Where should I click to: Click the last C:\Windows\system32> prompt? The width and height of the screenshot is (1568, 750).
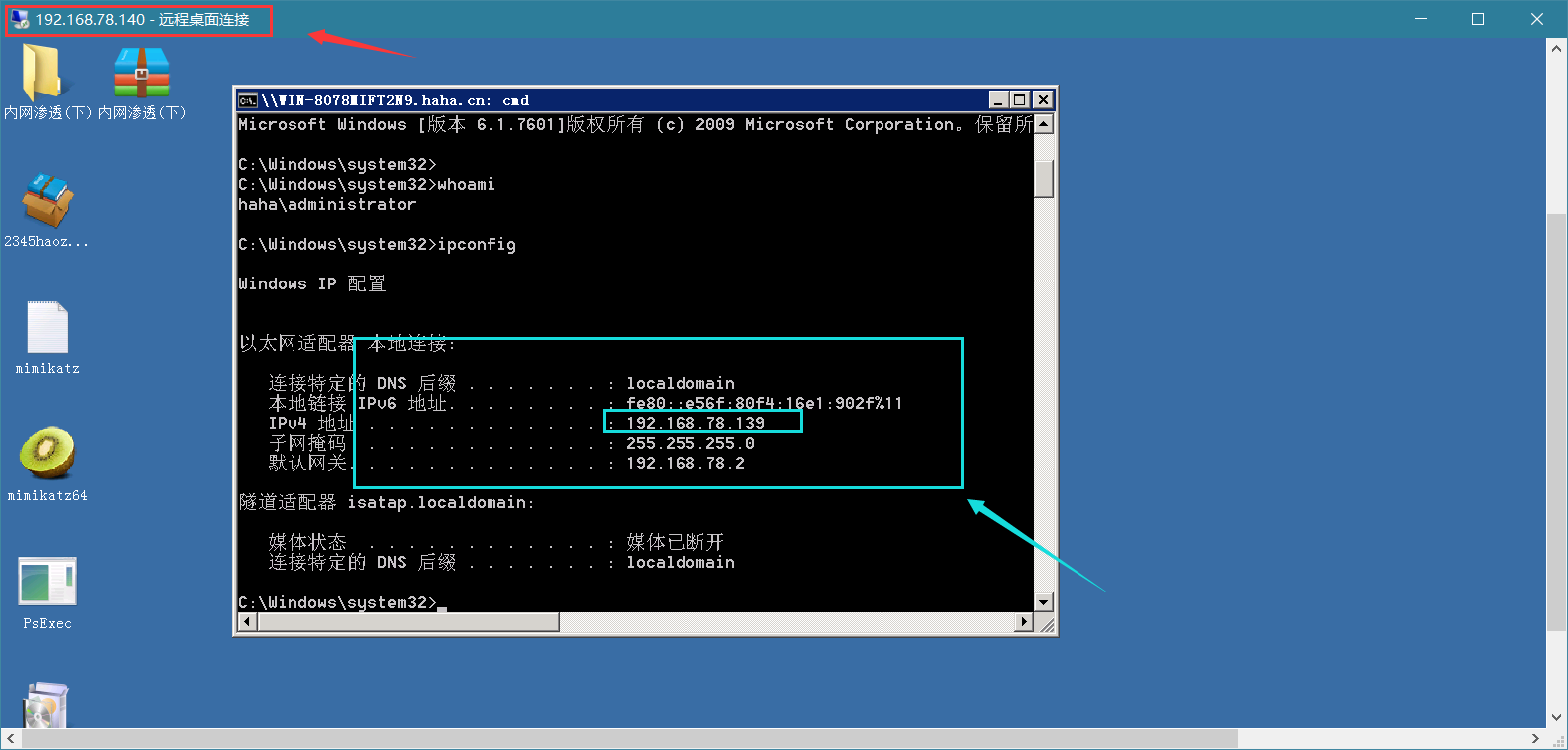[x=337, y=602]
